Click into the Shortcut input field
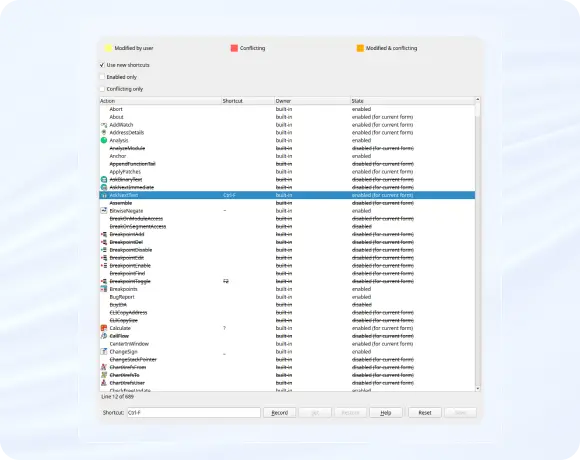 pos(194,413)
